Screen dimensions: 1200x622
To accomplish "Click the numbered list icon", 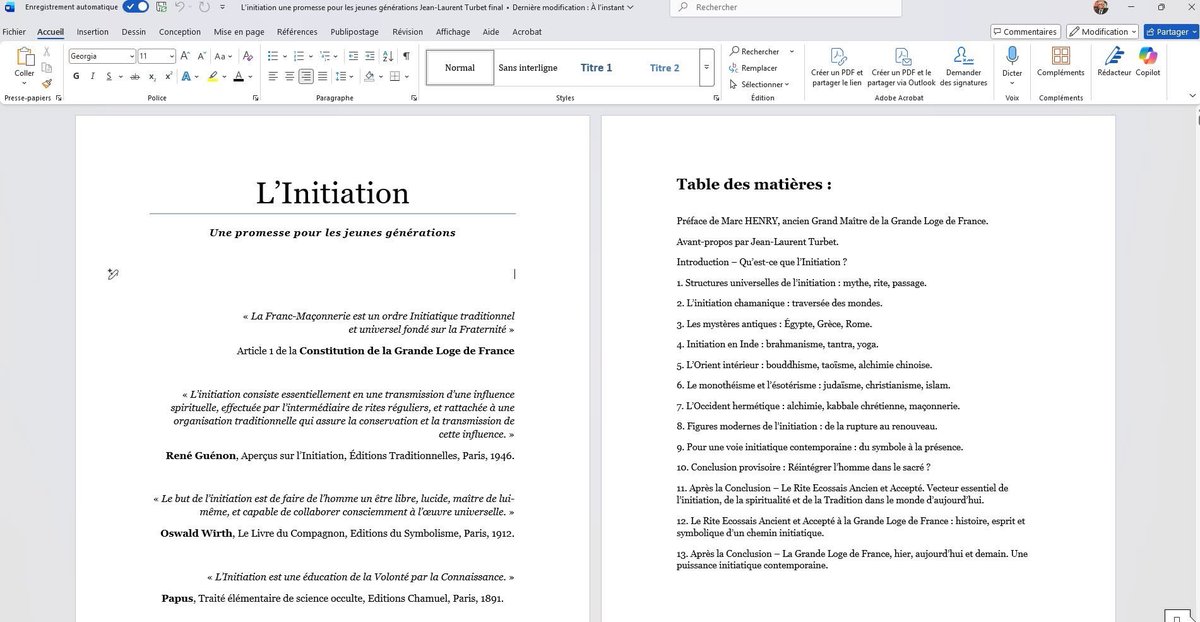I will click(299, 56).
